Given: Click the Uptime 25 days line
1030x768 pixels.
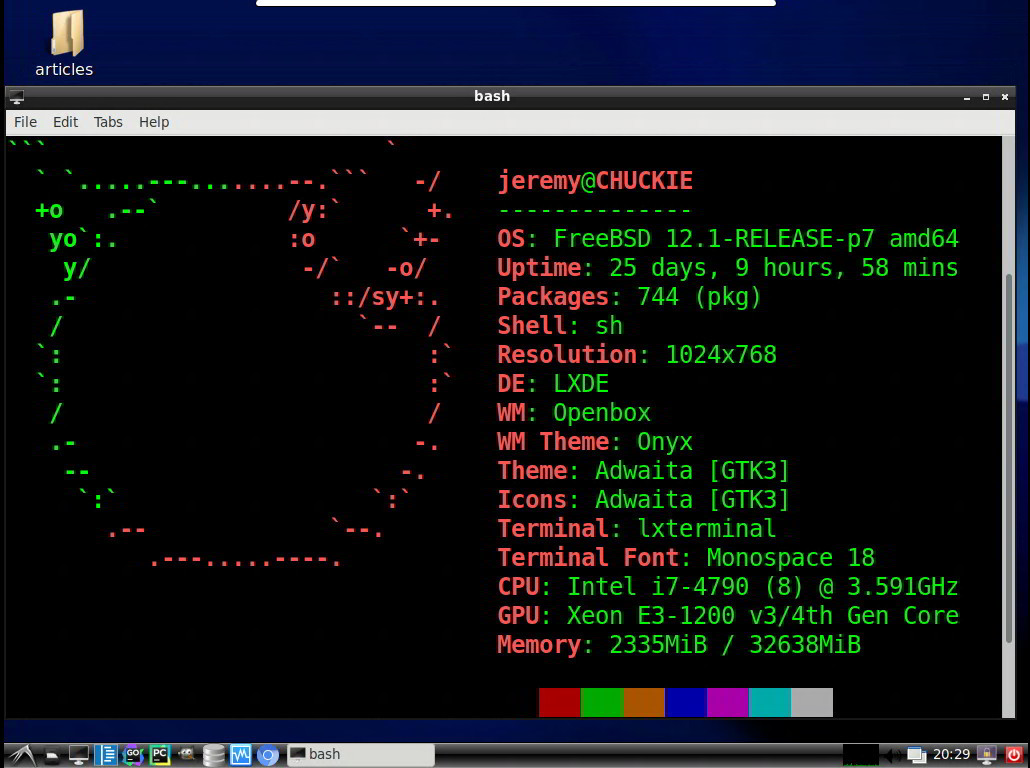Looking at the screenshot, I should pos(728,267).
